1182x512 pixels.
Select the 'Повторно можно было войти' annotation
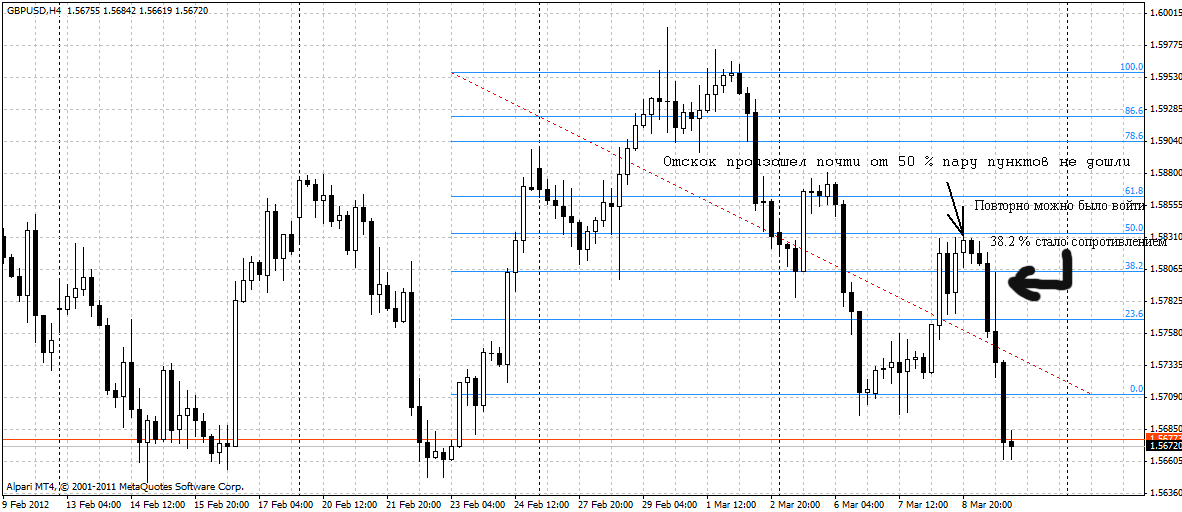1061,205
